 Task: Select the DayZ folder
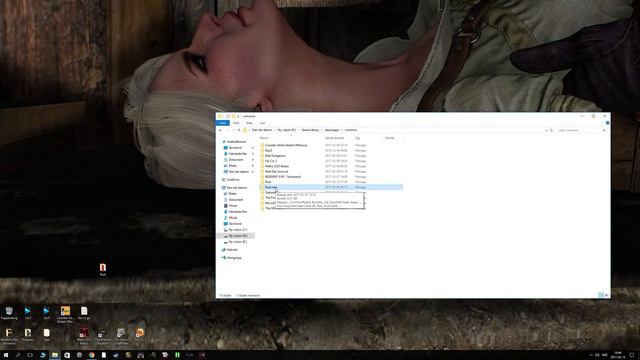[x=269, y=151]
